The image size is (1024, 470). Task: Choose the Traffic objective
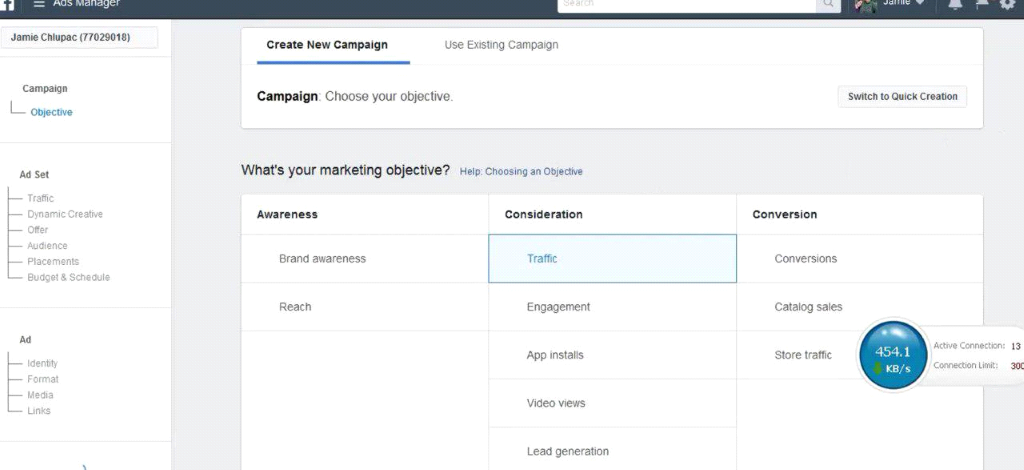tap(612, 259)
